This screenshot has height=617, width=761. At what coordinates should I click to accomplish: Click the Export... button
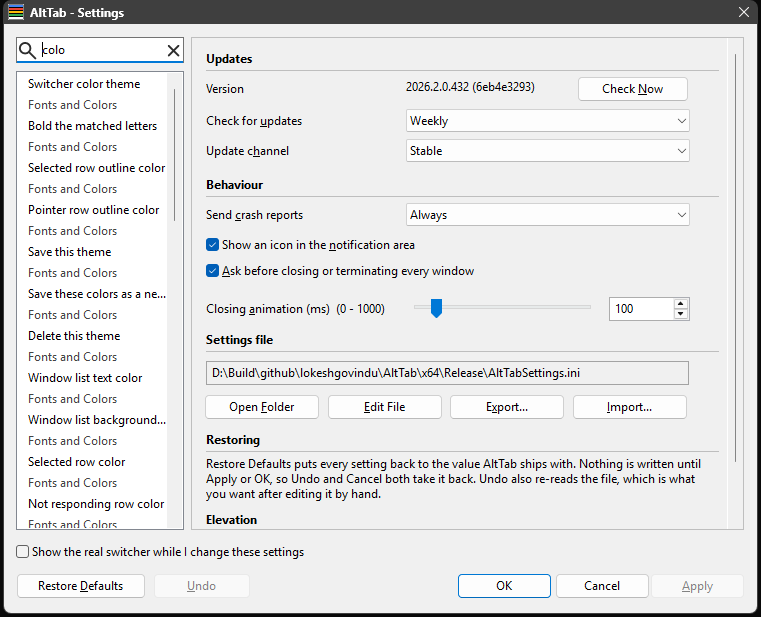click(507, 407)
